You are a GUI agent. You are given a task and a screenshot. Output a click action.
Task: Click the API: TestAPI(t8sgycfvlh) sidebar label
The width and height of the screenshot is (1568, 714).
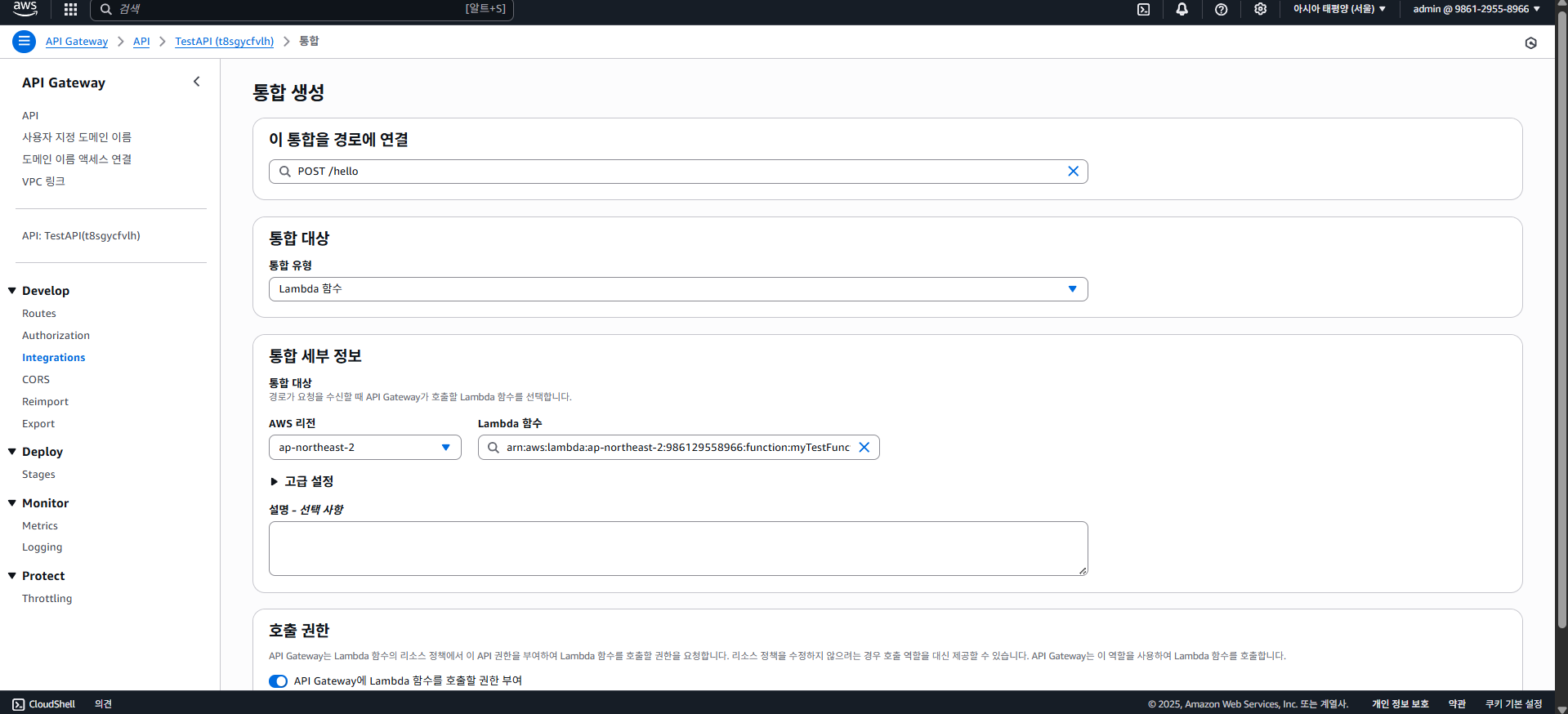click(x=81, y=236)
